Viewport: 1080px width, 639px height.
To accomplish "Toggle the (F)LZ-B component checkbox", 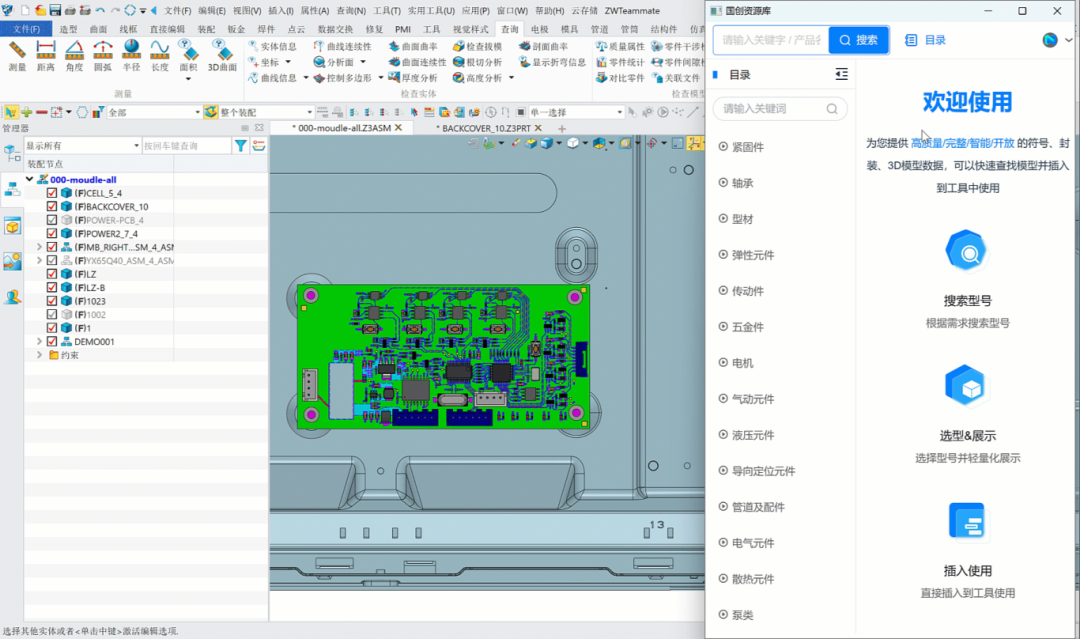I will click(52, 287).
